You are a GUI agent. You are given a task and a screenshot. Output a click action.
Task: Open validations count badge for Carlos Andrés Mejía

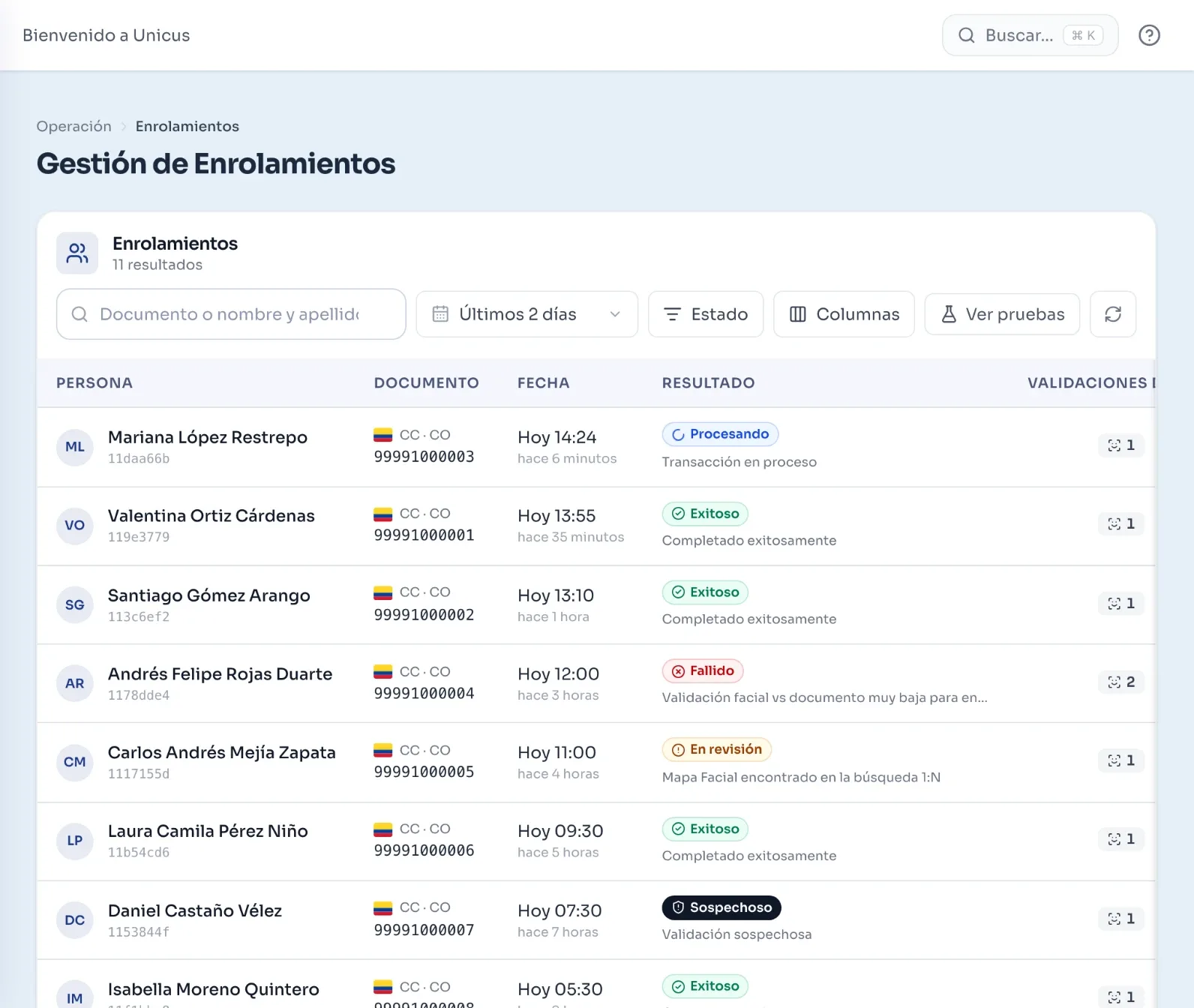point(1121,761)
